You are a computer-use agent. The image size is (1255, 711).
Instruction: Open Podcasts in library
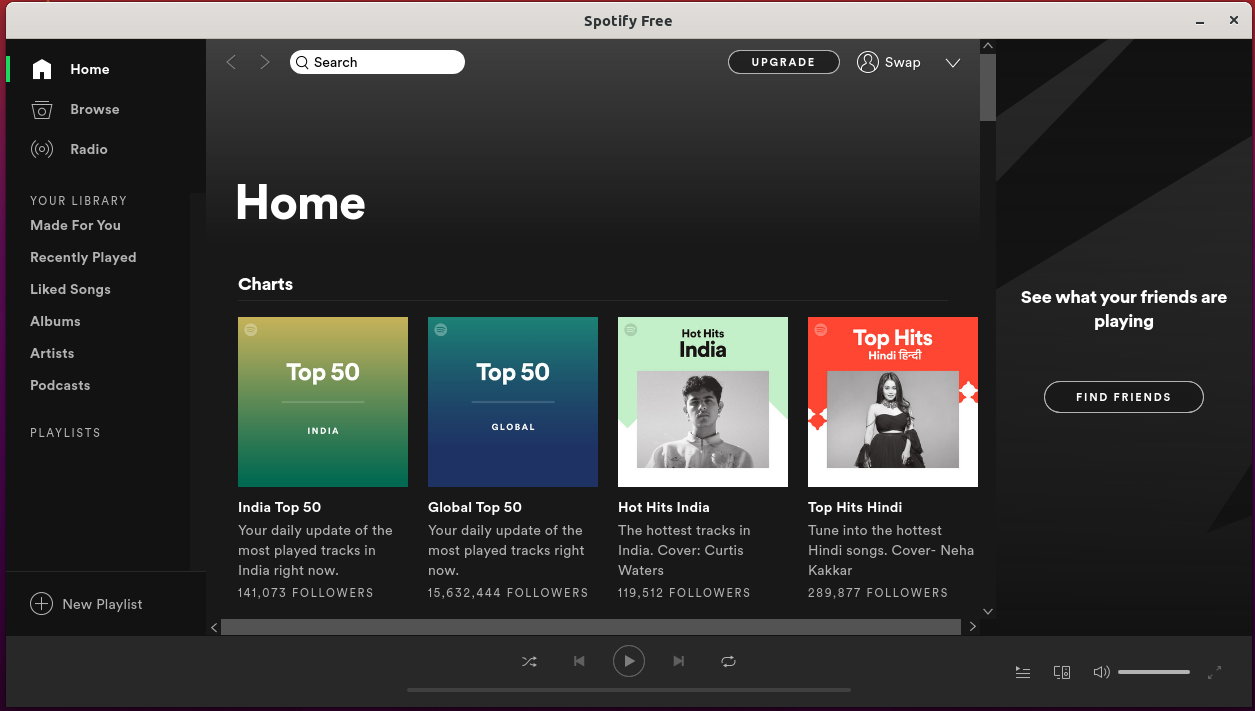coord(60,385)
